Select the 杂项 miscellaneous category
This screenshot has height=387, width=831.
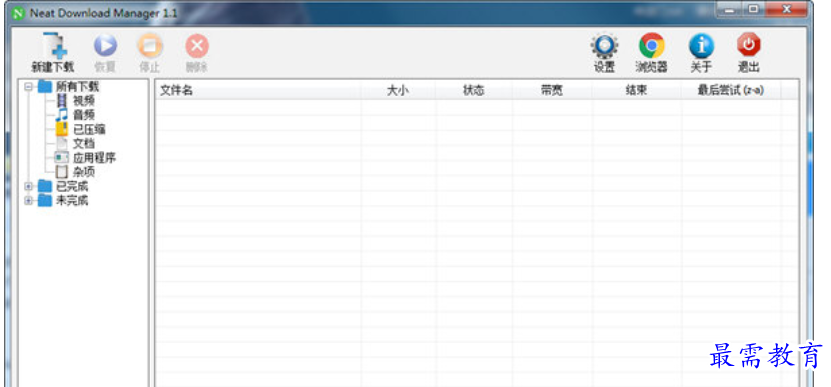click(75, 172)
